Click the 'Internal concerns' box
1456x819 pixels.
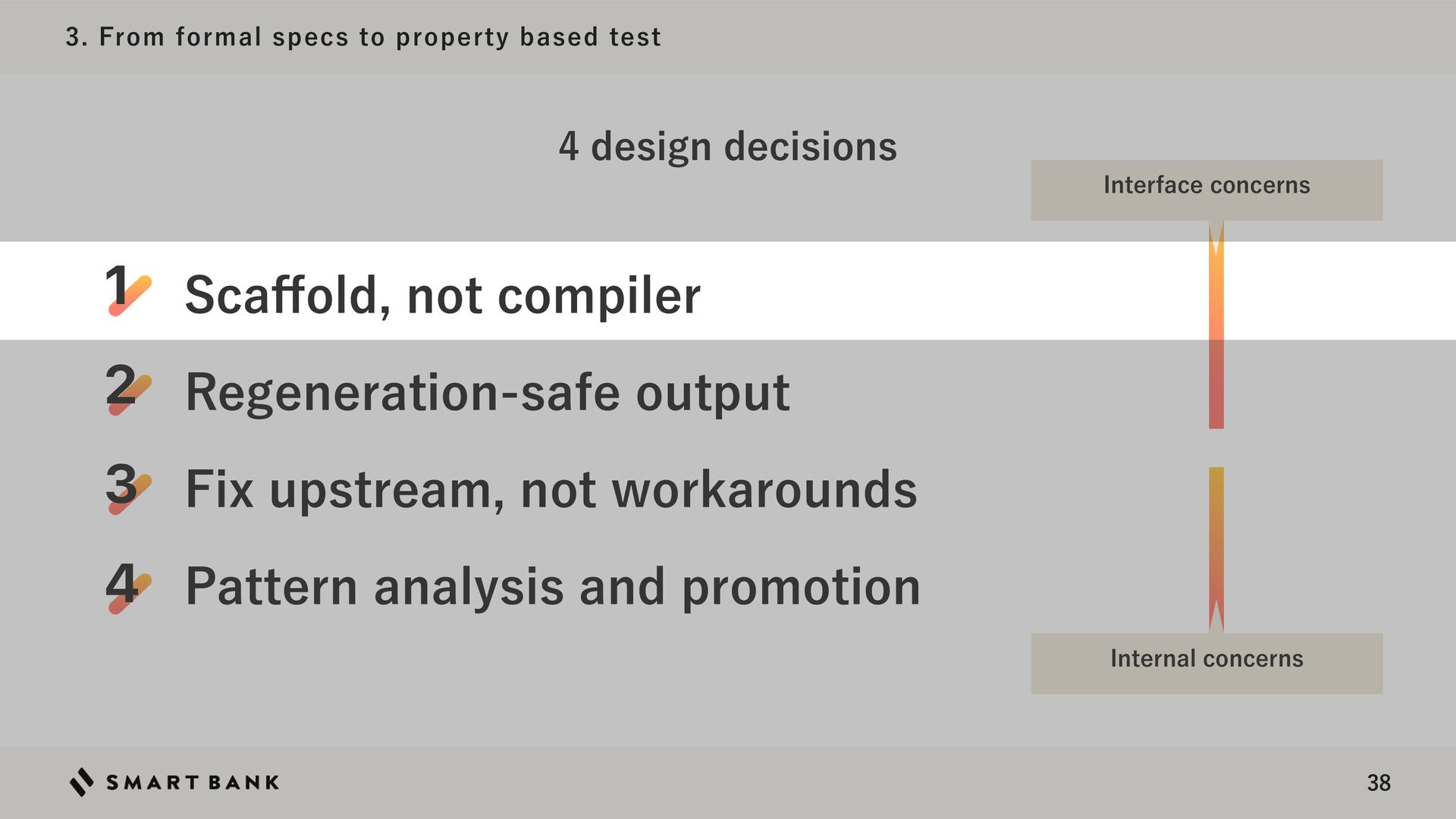point(1206,663)
